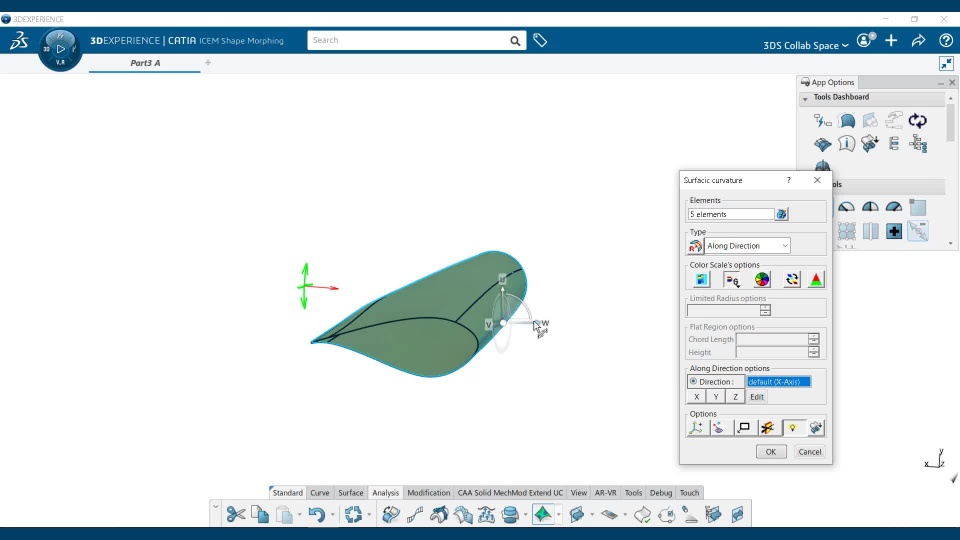
Task: Click the 3DS logo icon top left
Action: coord(18,40)
